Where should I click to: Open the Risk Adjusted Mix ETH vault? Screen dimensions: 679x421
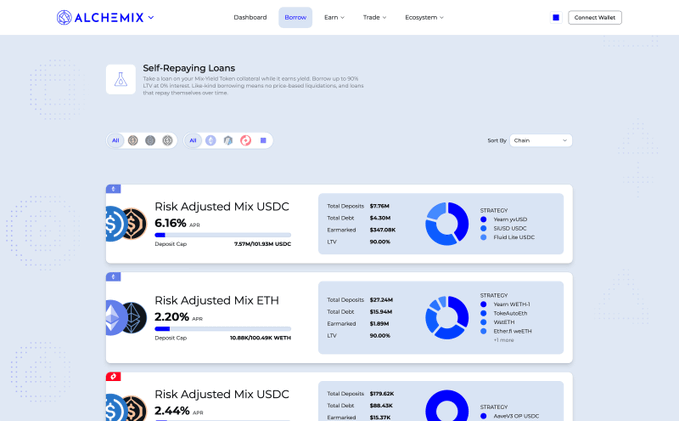217,300
